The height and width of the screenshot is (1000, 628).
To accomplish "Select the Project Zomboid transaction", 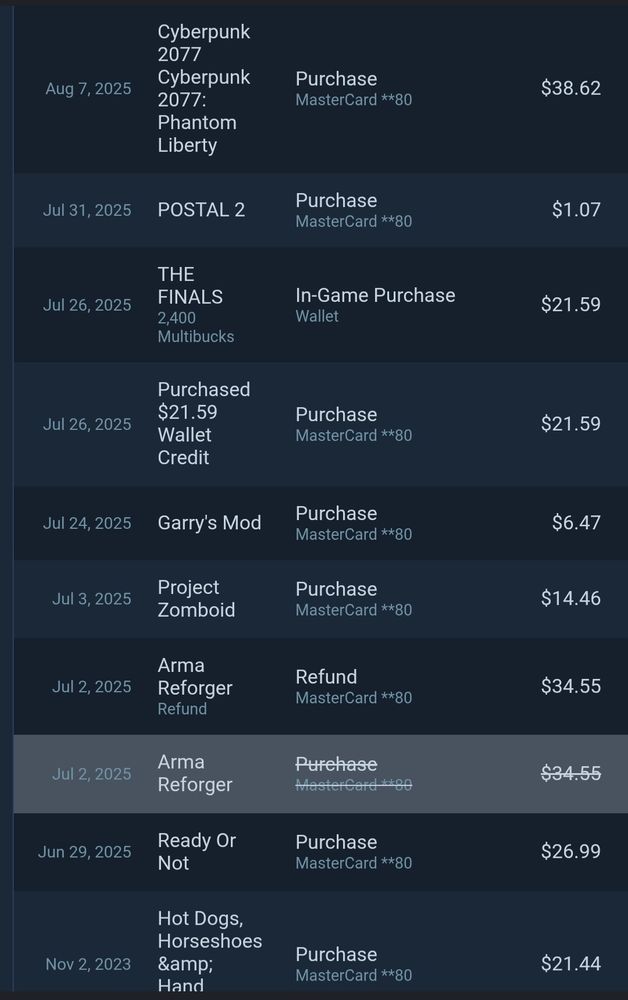I will [321, 599].
